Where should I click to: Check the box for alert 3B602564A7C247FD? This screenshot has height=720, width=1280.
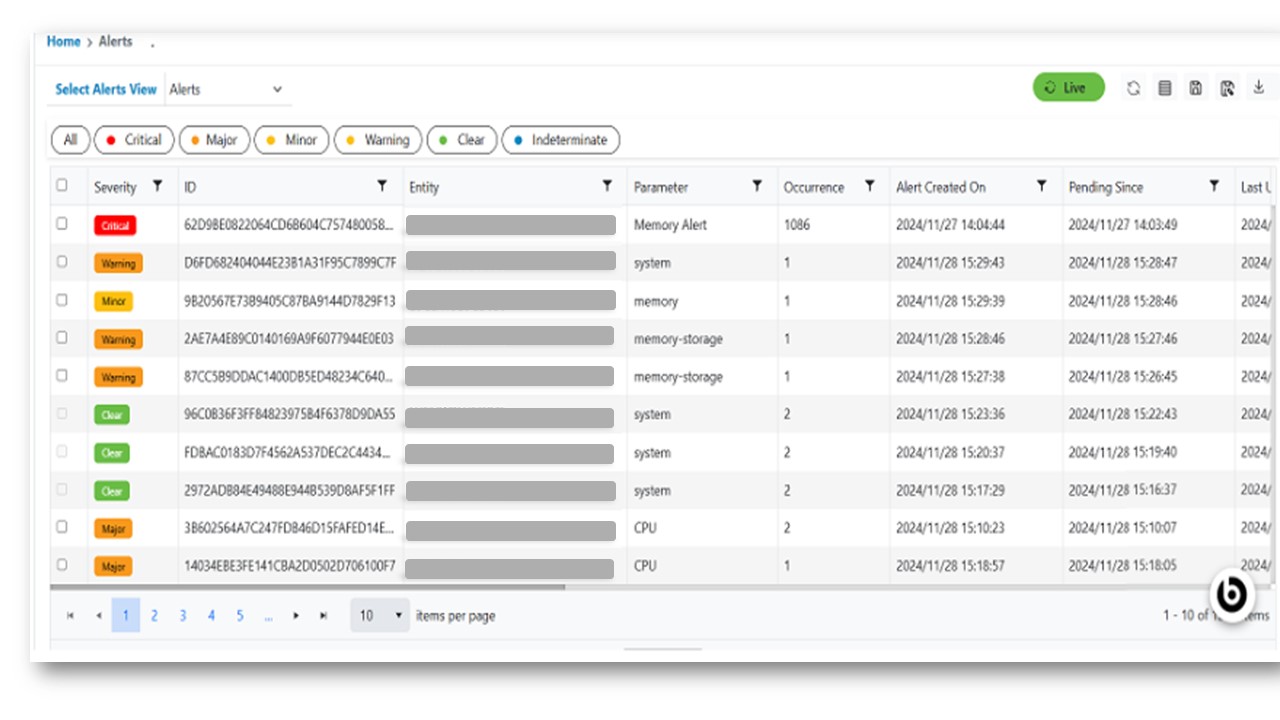tap(62, 527)
